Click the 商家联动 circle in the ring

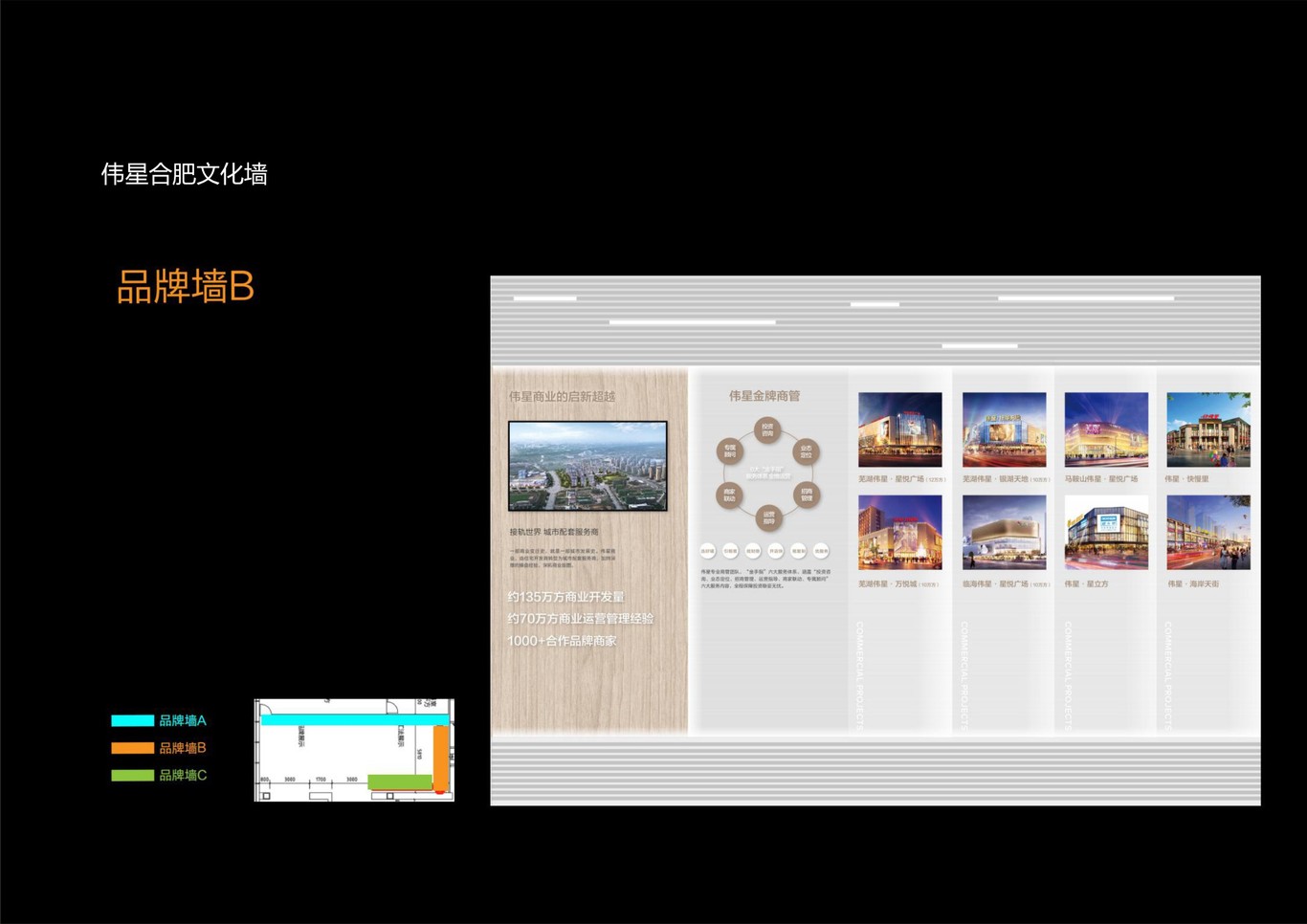point(729,495)
